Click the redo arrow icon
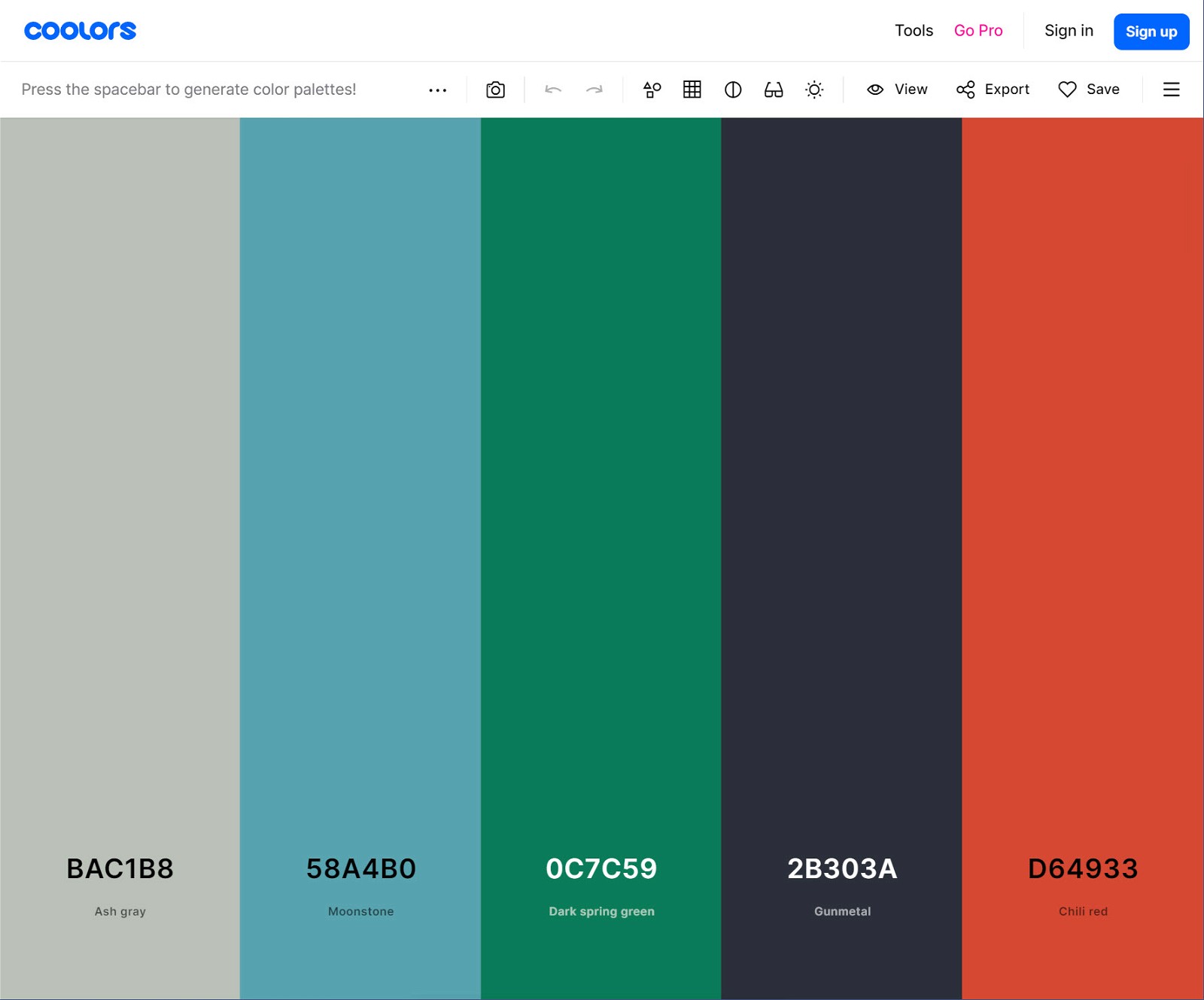The width and height of the screenshot is (1204, 1000). pyautogui.click(x=594, y=90)
